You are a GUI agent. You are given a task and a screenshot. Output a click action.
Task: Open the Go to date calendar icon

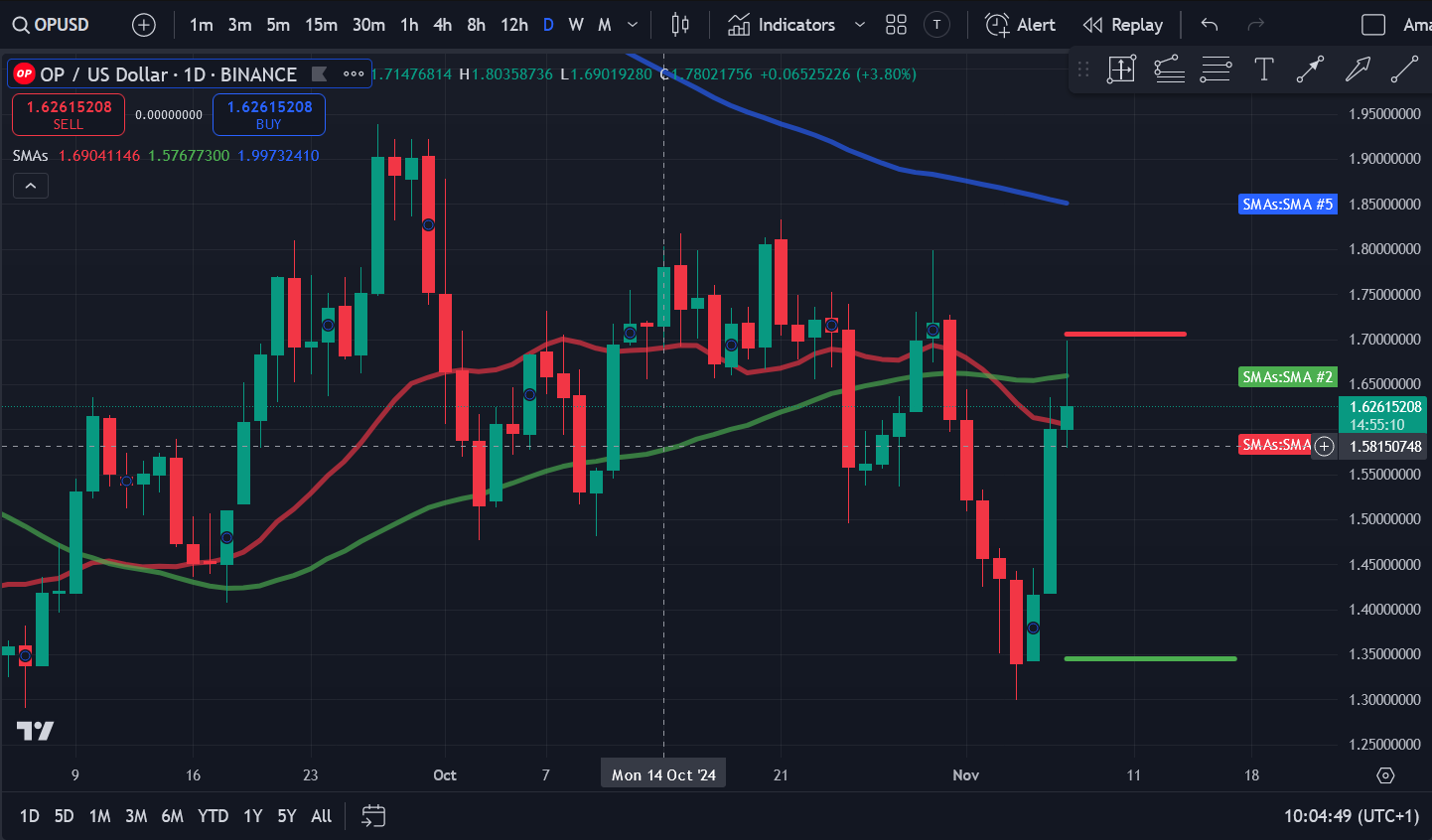click(373, 816)
